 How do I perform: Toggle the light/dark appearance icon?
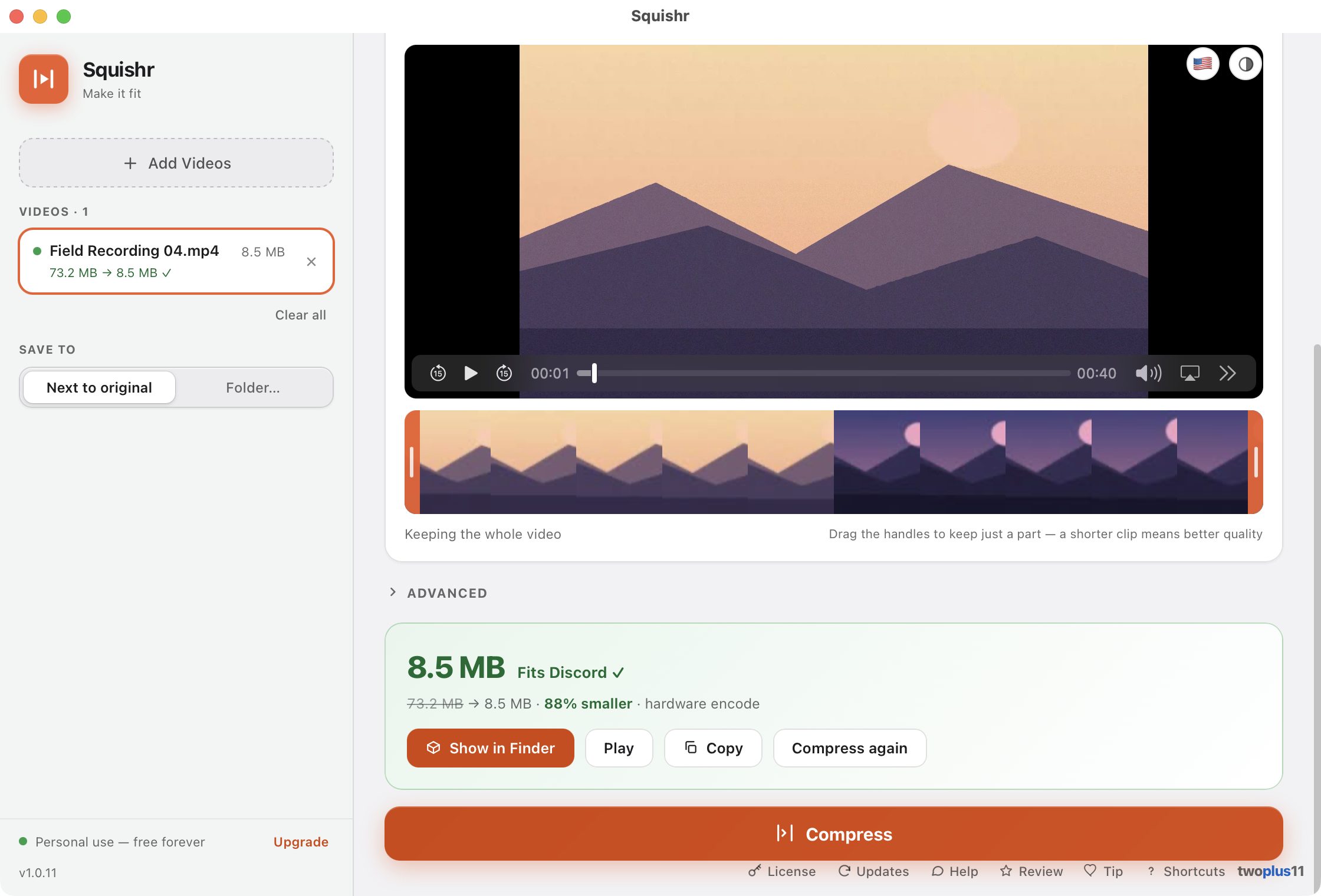1245,64
